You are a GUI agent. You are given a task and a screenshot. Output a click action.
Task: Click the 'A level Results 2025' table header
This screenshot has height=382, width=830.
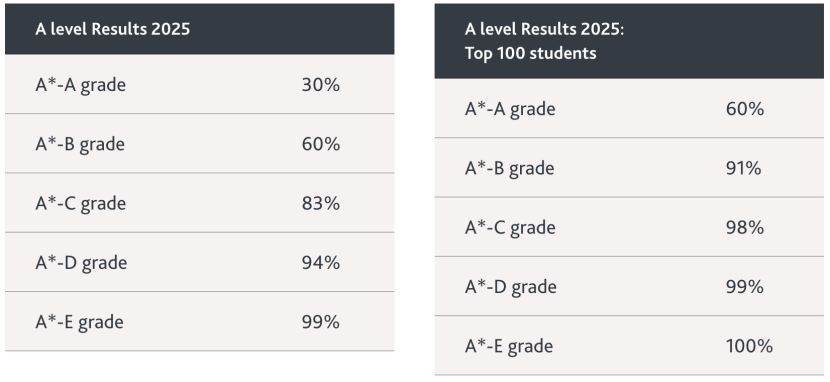pyautogui.click(x=200, y=29)
